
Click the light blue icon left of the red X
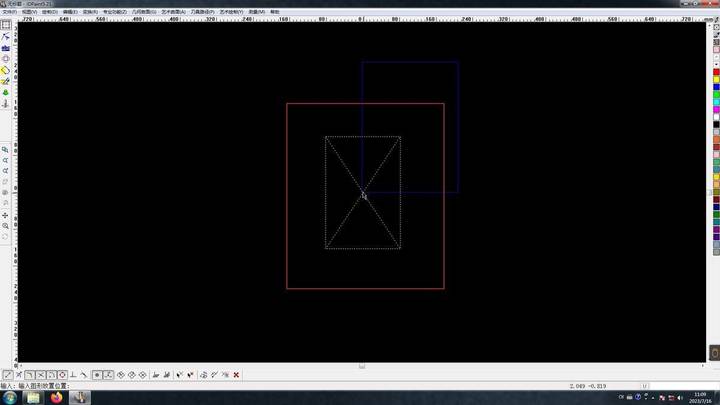click(x=225, y=375)
